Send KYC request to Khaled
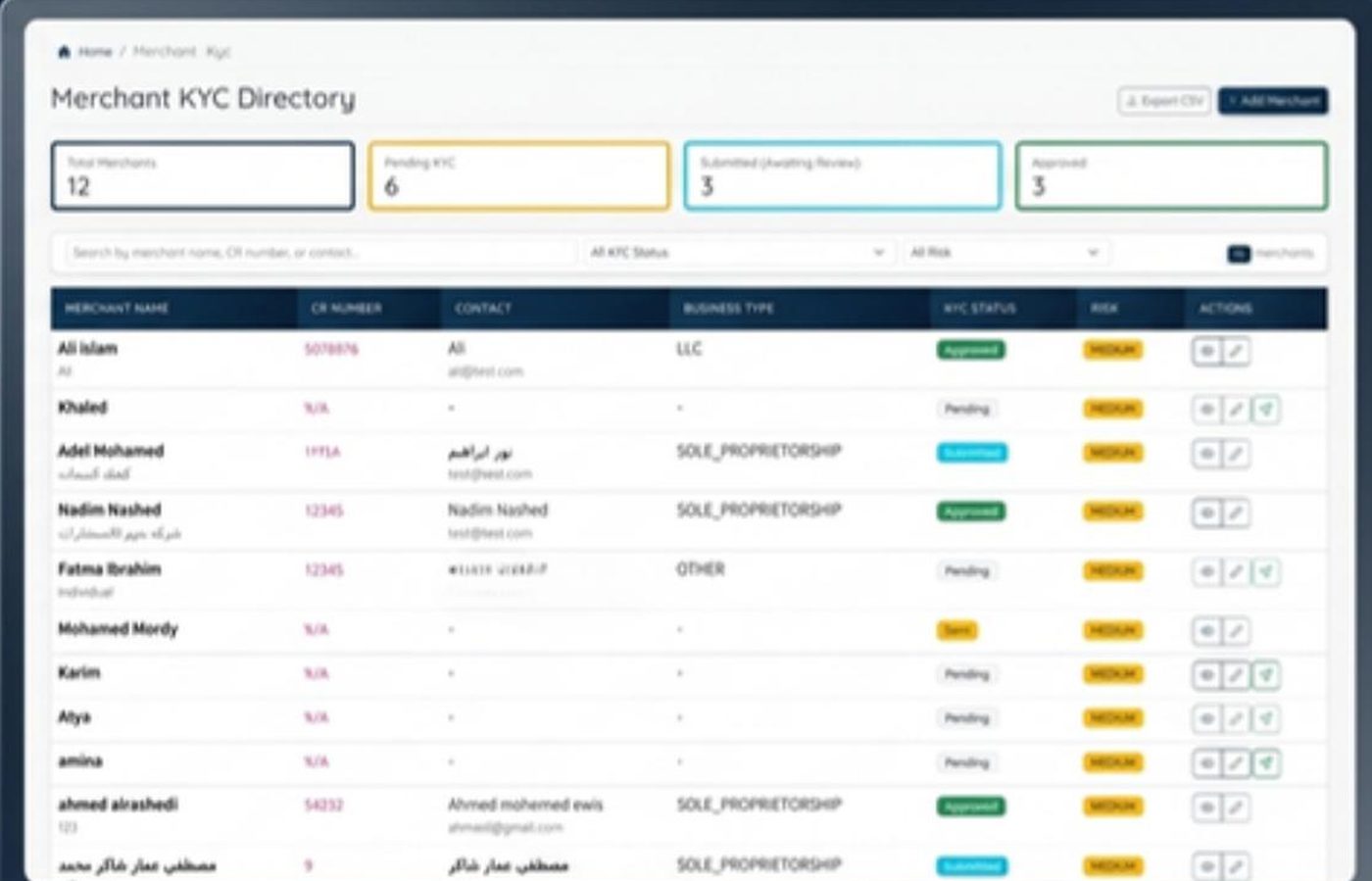 (1266, 410)
